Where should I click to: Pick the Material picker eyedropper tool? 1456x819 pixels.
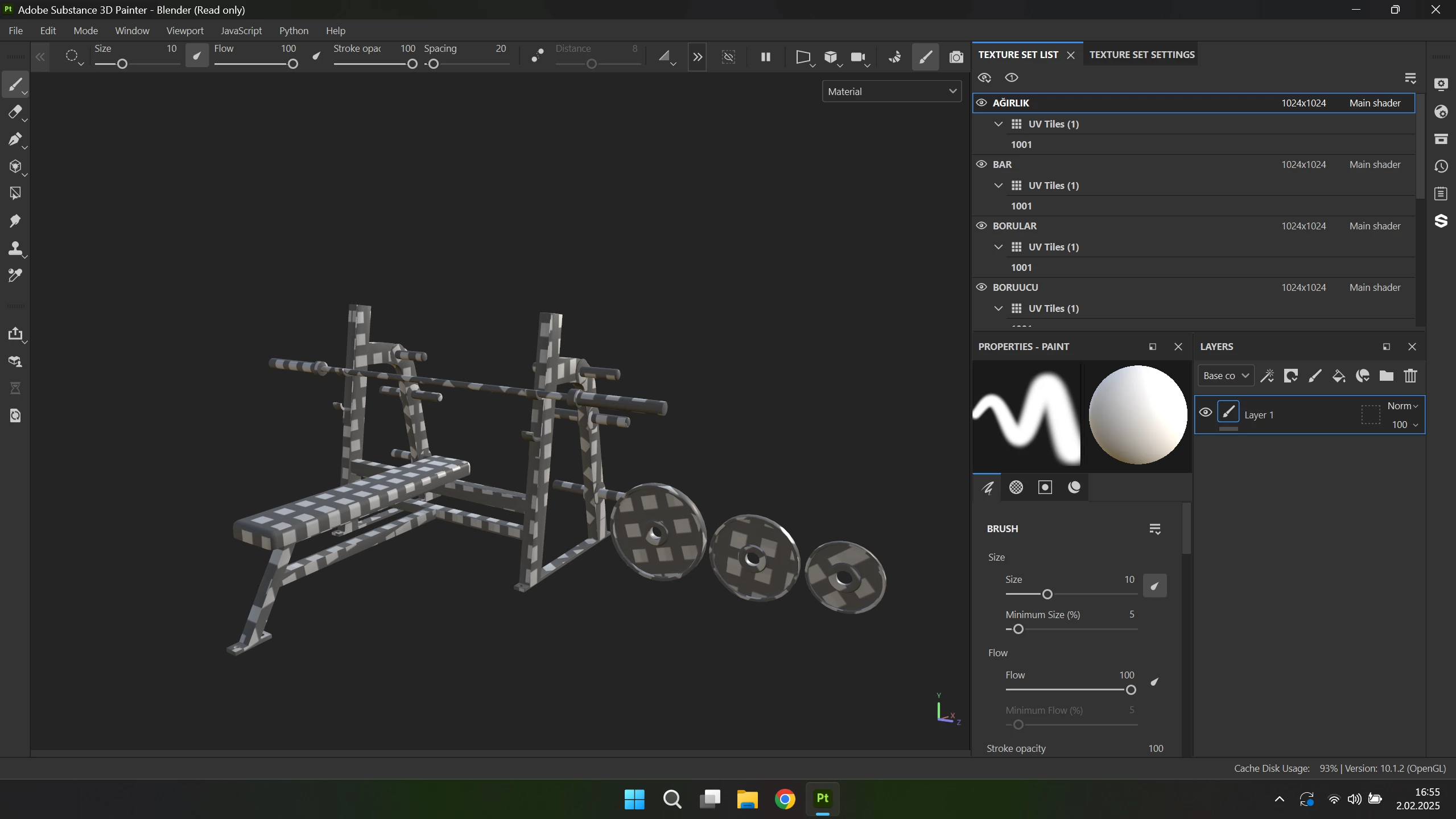(15, 276)
